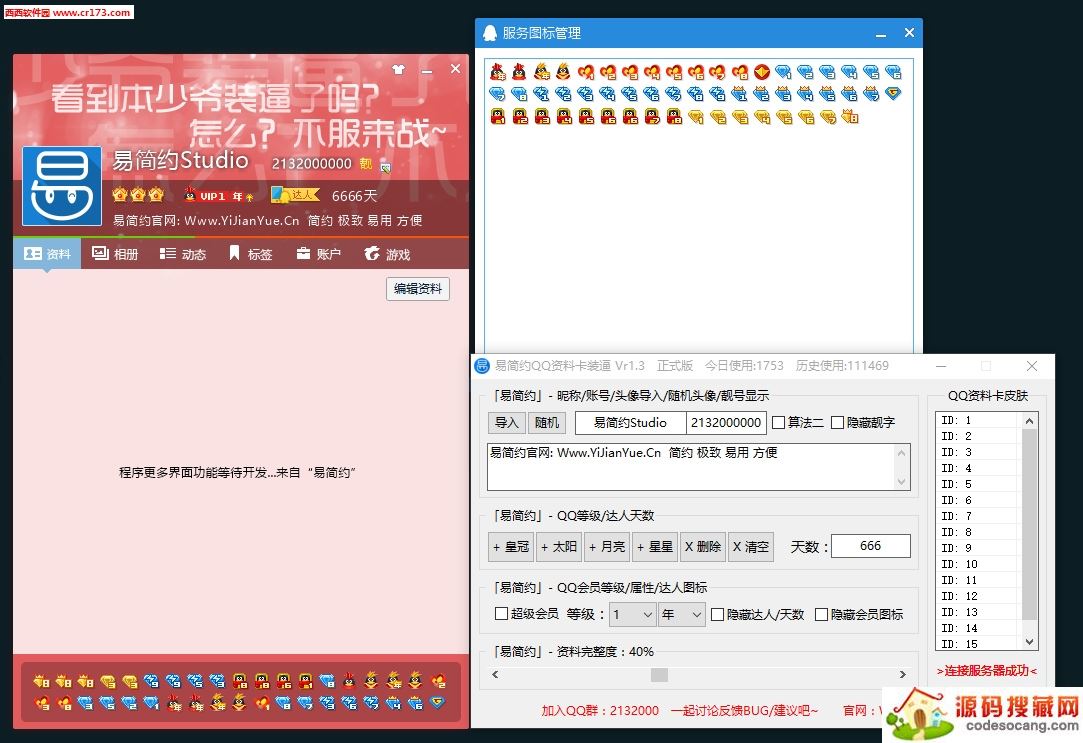Open the 游戏 tab

click(387, 254)
